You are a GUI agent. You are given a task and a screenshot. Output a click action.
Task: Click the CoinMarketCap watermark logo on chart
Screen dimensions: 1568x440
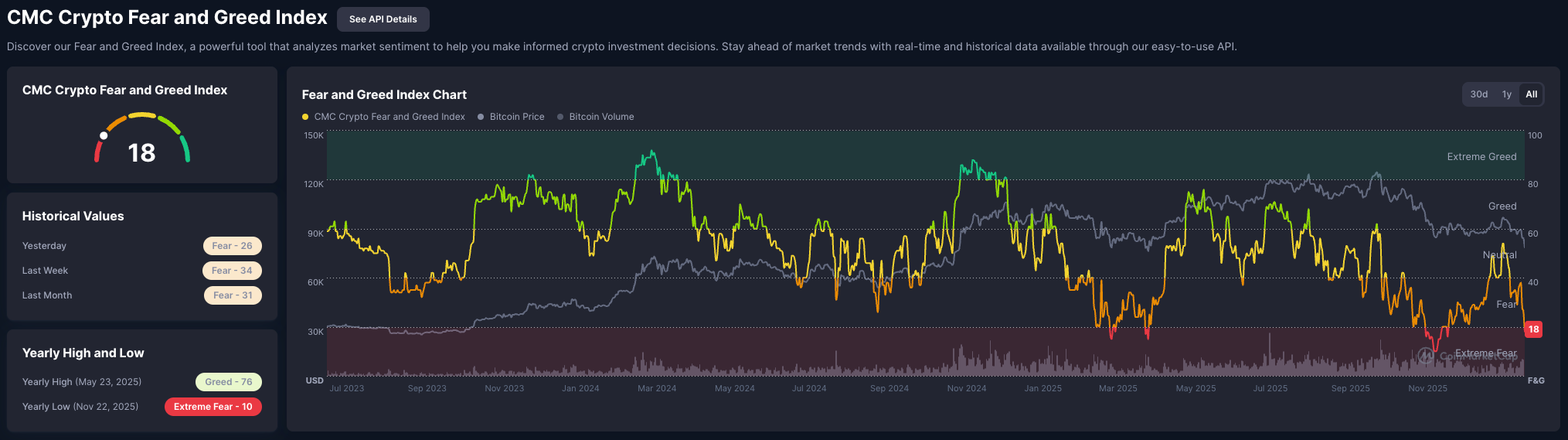(x=1427, y=356)
